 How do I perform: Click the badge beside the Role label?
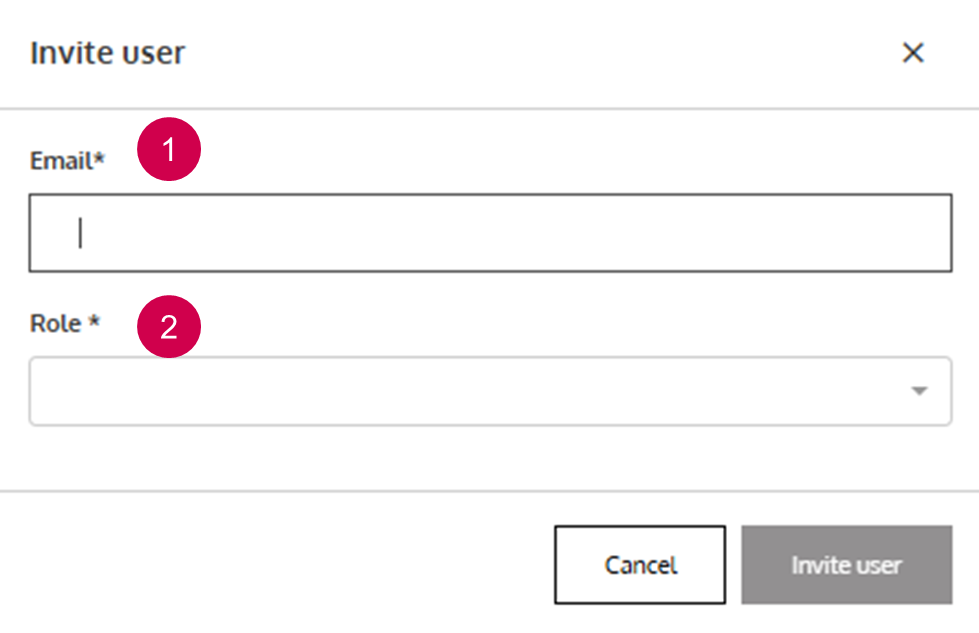(x=169, y=326)
